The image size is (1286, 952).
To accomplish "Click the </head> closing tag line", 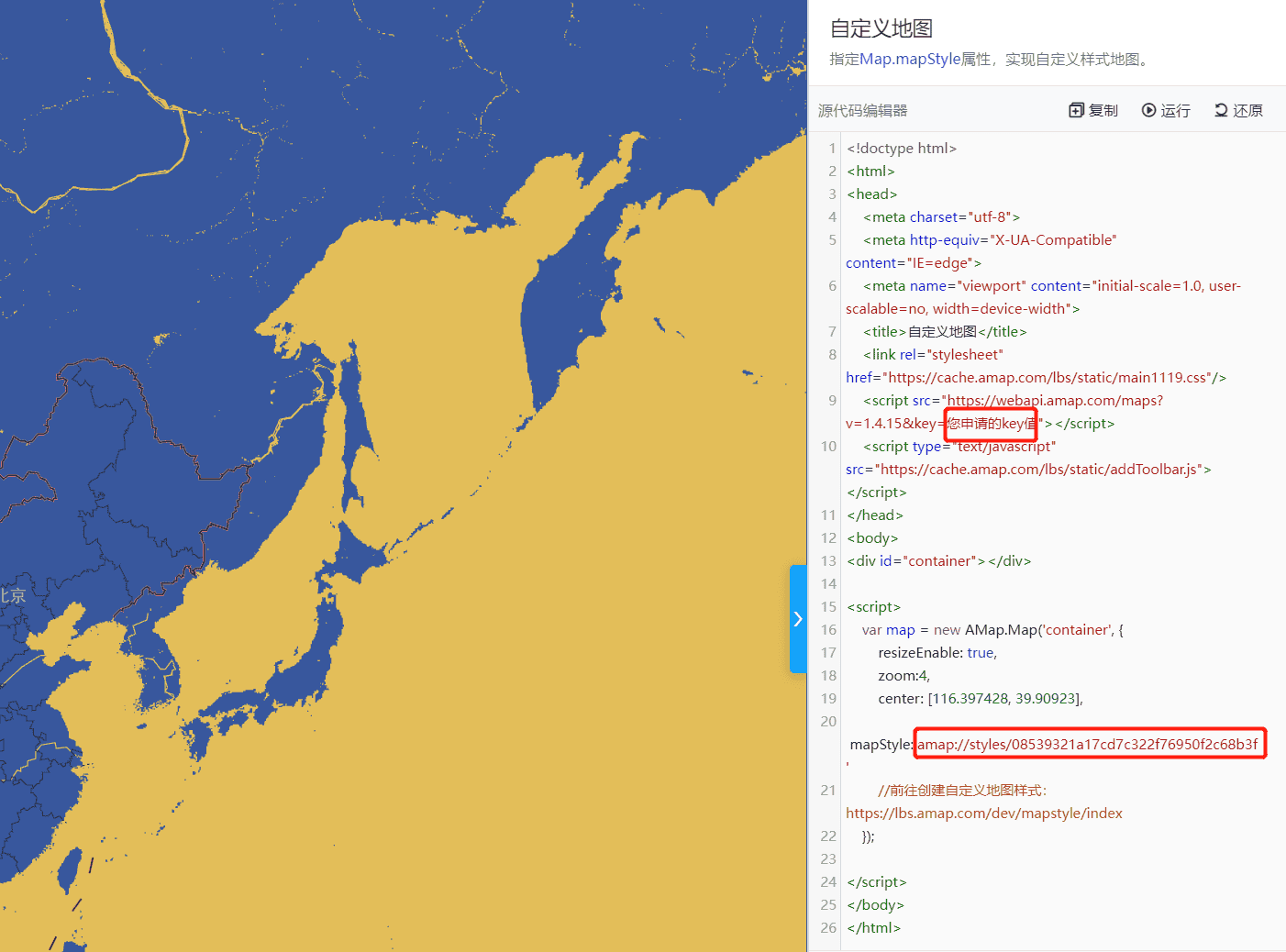I will pyautogui.click(x=875, y=515).
